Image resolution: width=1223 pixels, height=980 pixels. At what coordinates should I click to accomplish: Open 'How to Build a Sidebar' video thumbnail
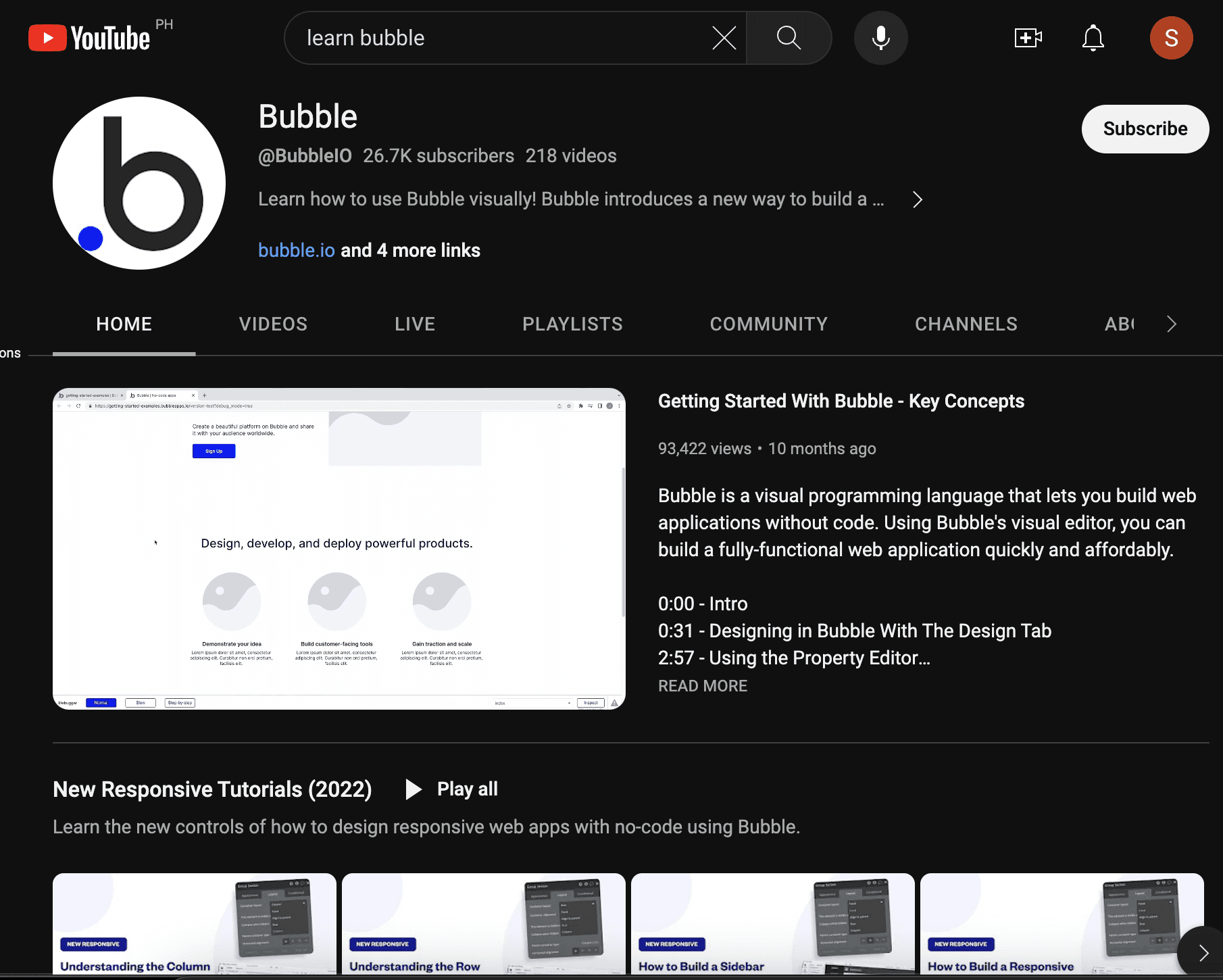coord(773,924)
